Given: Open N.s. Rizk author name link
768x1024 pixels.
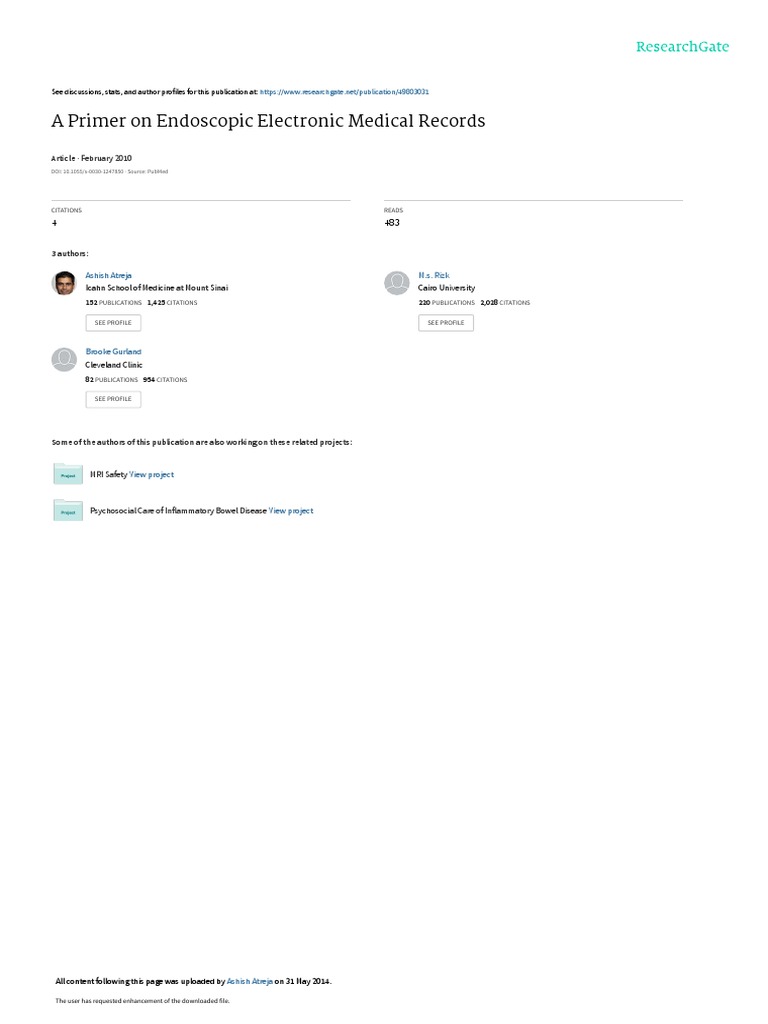Looking at the screenshot, I should 434,275.
